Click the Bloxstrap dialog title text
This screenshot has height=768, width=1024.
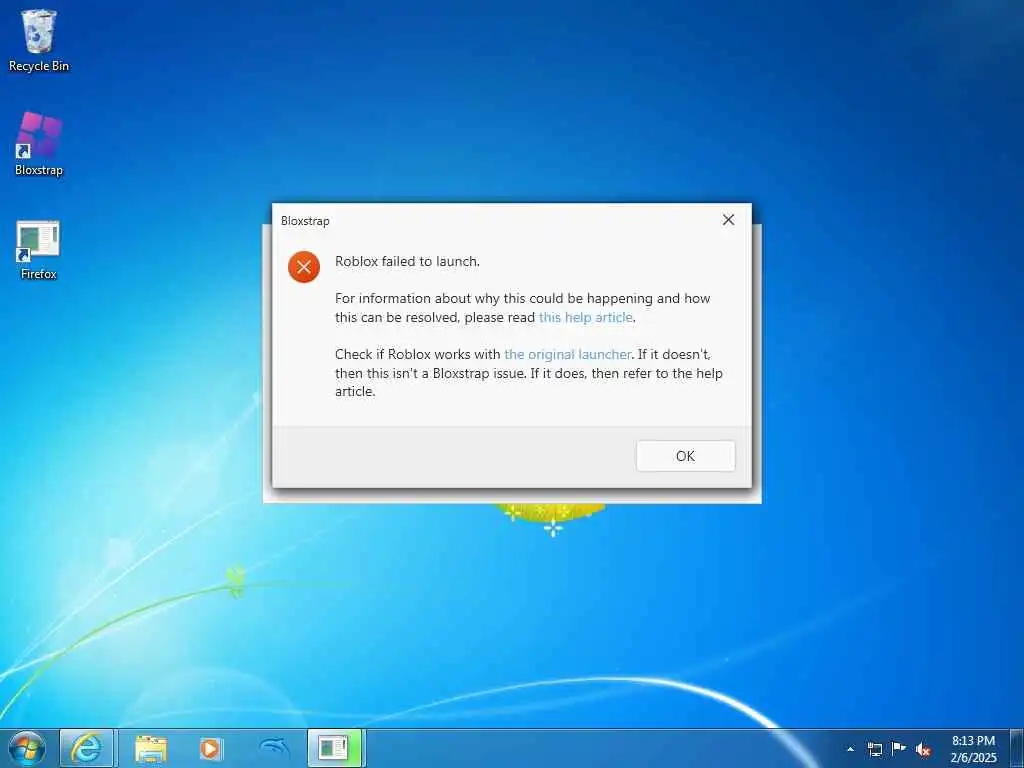[305, 221]
